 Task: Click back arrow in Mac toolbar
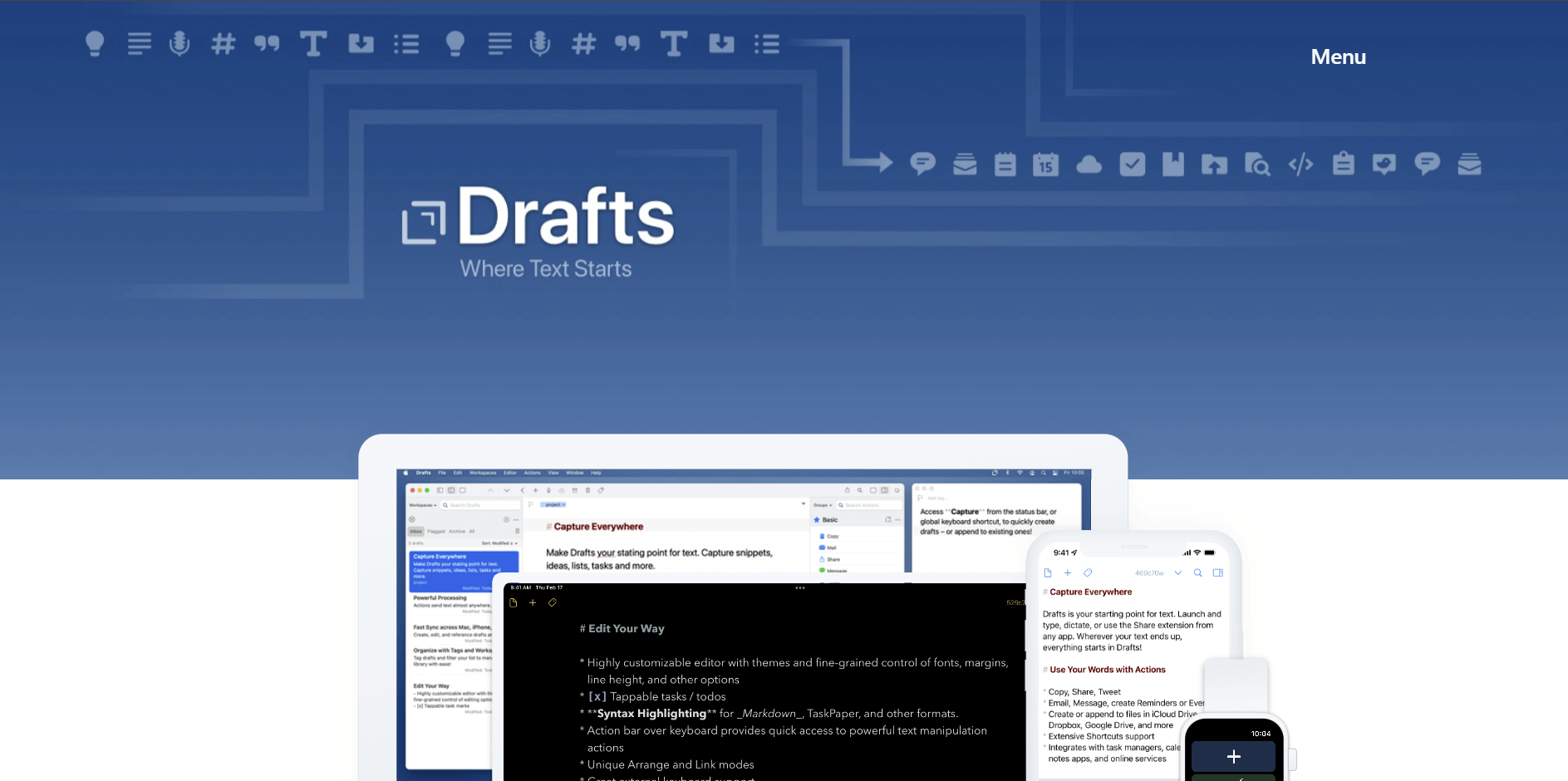point(522,490)
